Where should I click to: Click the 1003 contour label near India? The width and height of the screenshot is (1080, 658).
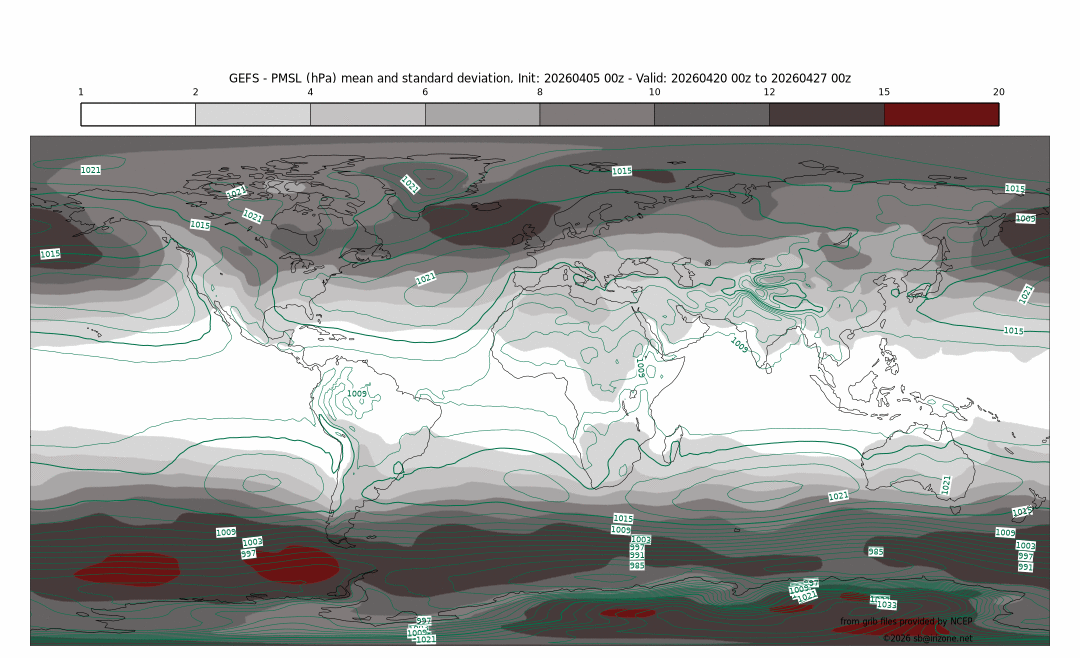click(740, 345)
